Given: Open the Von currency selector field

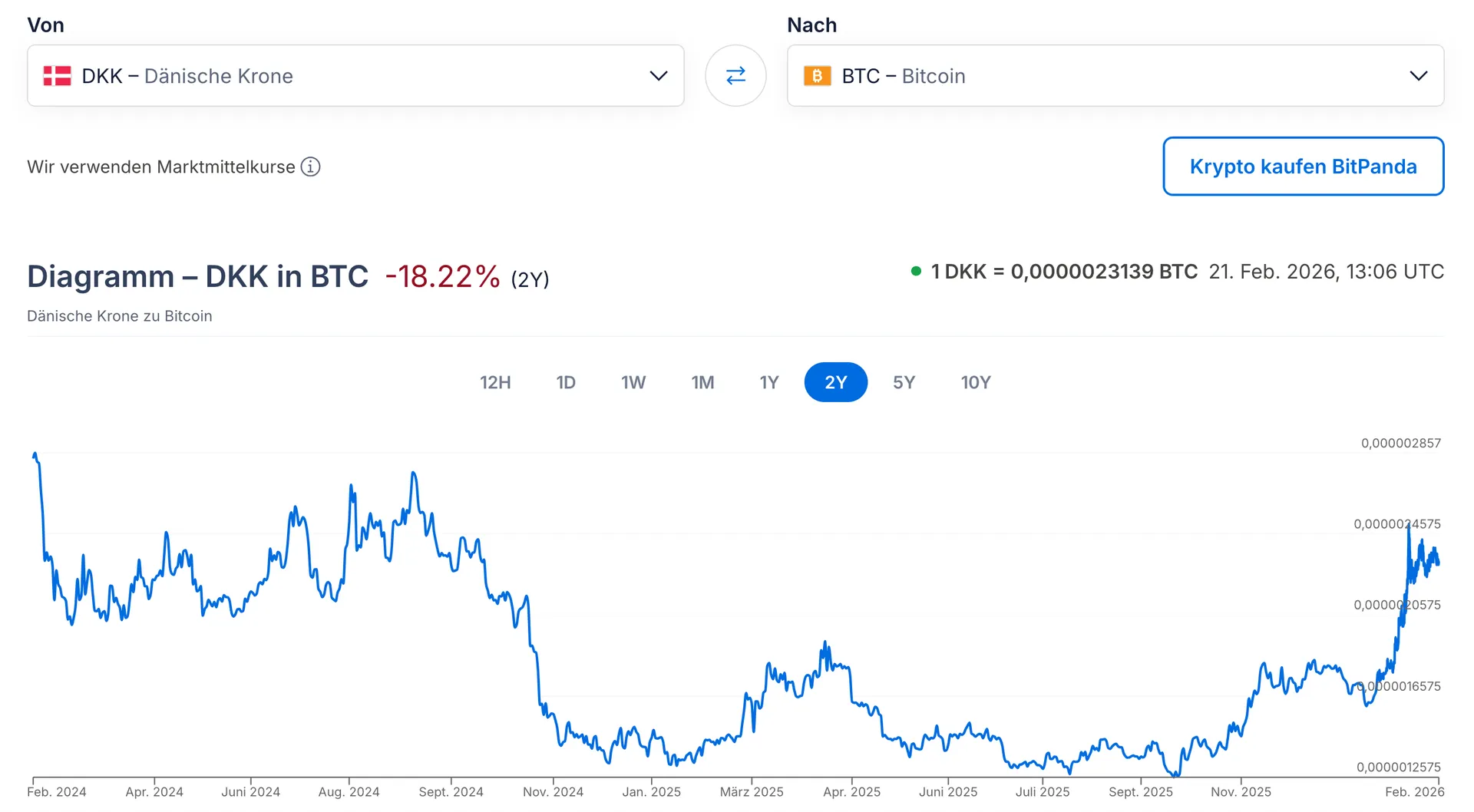Looking at the screenshot, I should point(355,76).
